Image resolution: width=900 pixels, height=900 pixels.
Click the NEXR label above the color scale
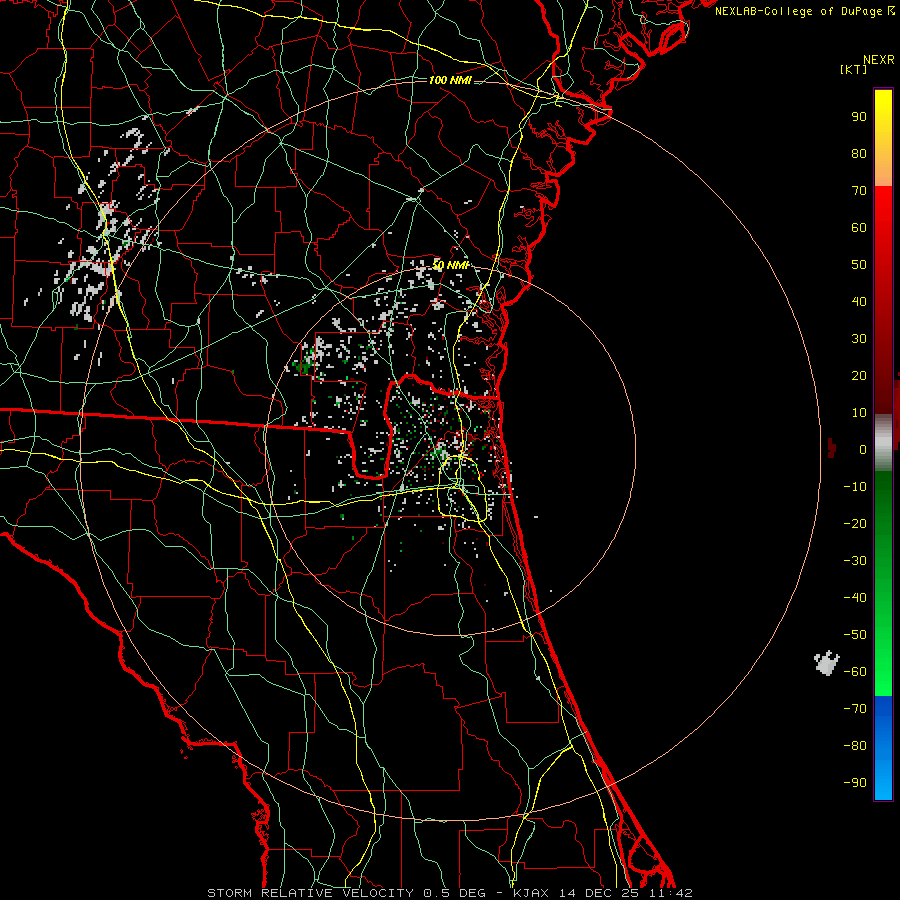click(879, 60)
